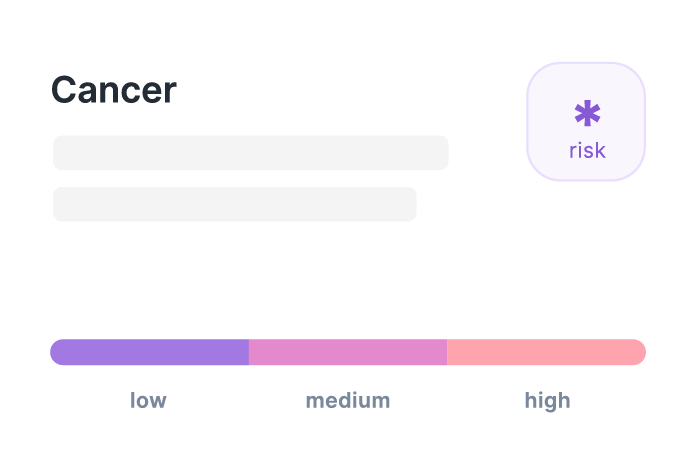This screenshot has height=476, width=699.
Task: Click the purple asterisk icon
Action: point(587,113)
